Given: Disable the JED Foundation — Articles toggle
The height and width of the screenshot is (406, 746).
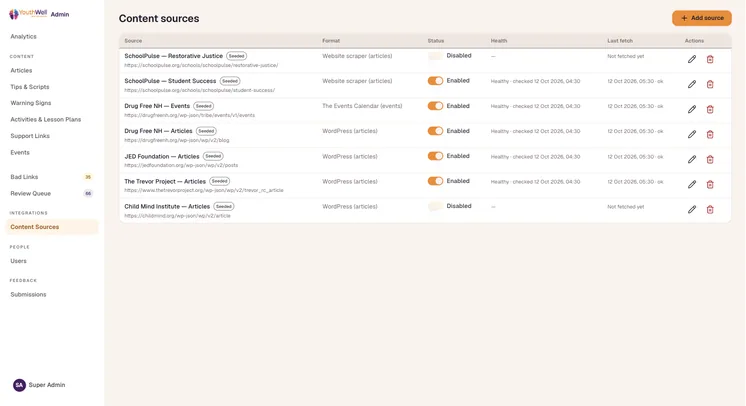Looking at the screenshot, I should [435, 156].
